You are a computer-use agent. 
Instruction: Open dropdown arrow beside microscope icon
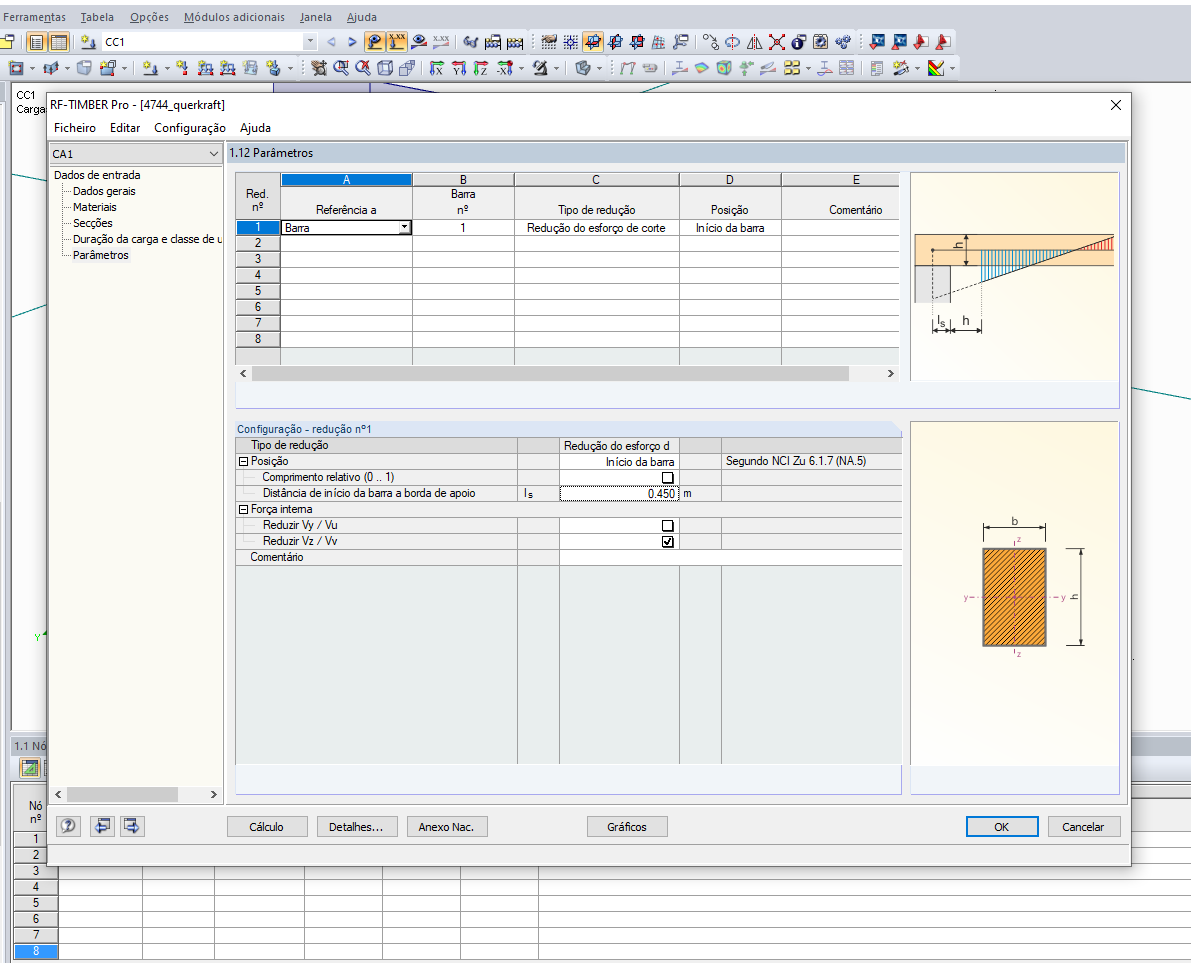(x=556, y=69)
